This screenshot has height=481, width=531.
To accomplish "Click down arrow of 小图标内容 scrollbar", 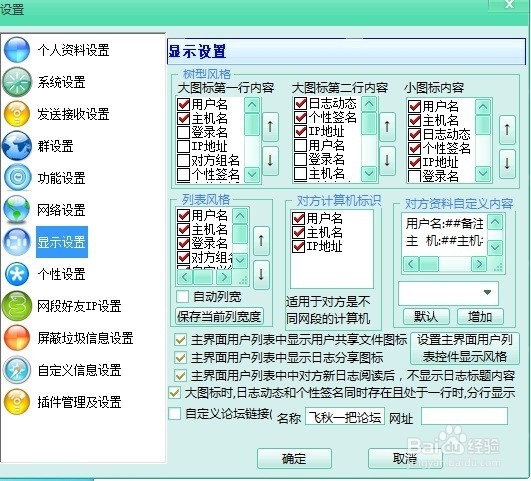I will click(x=483, y=174).
